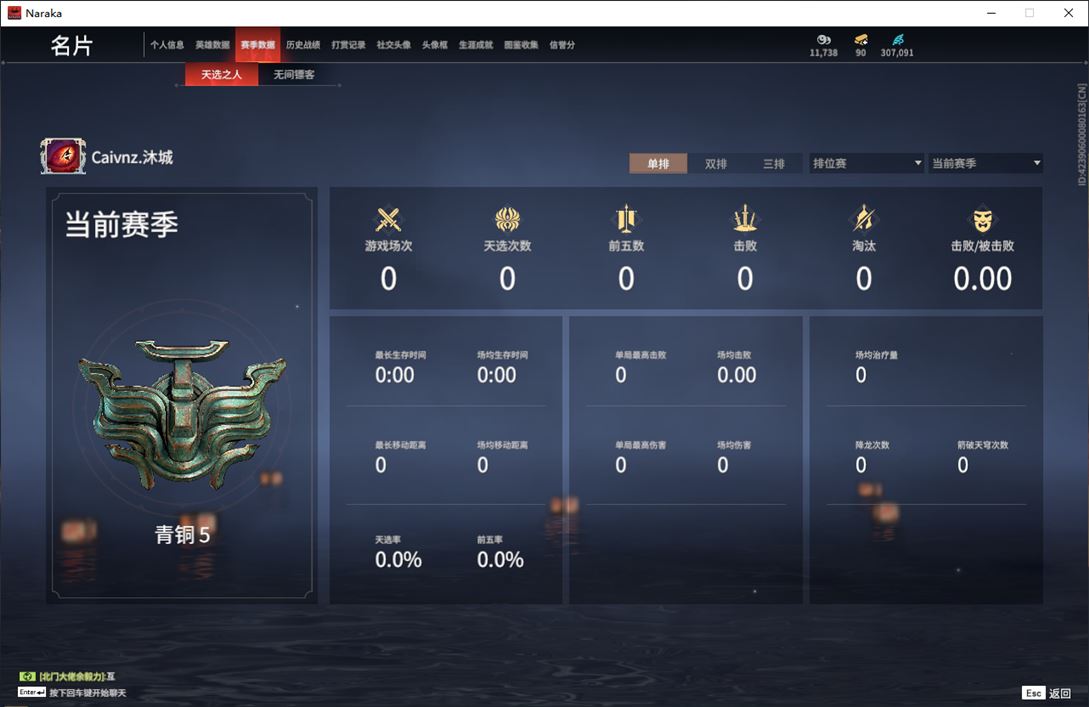The height and width of the screenshot is (707, 1089).
Task: Click the green chat channel message text
Action: (x=76, y=676)
